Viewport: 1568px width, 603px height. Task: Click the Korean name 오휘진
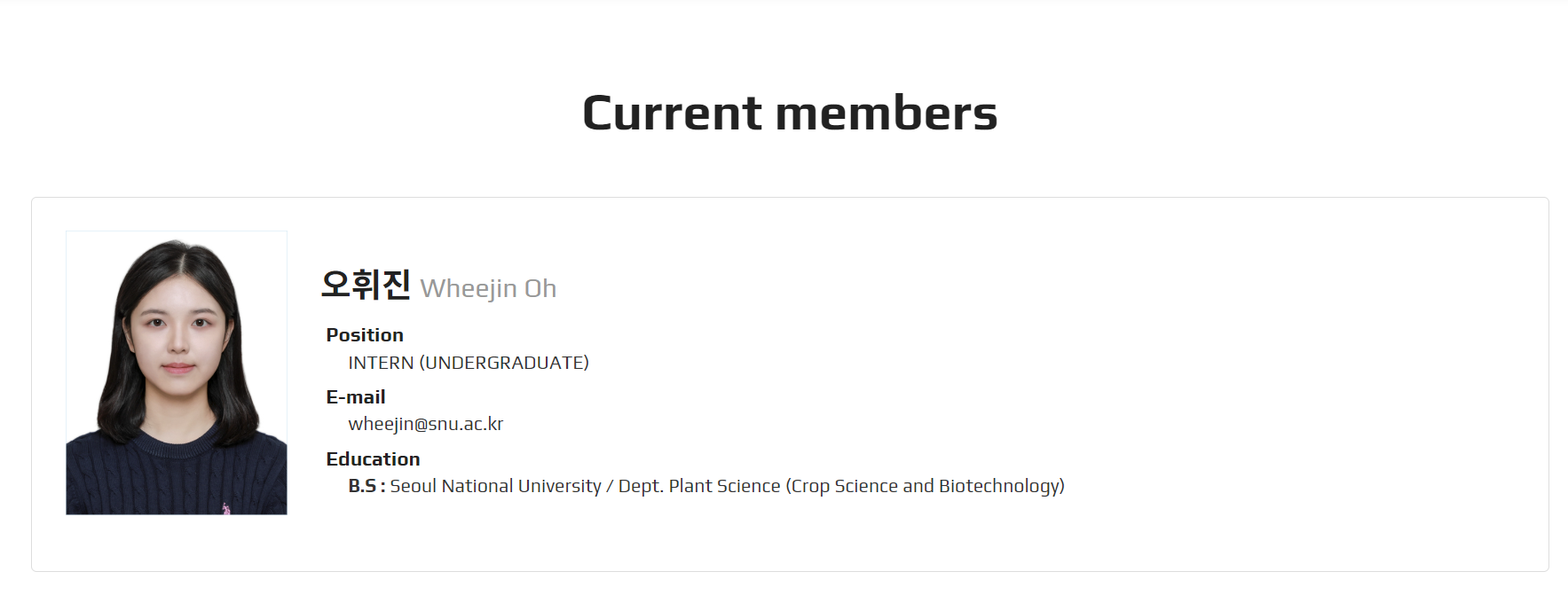click(366, 285)
